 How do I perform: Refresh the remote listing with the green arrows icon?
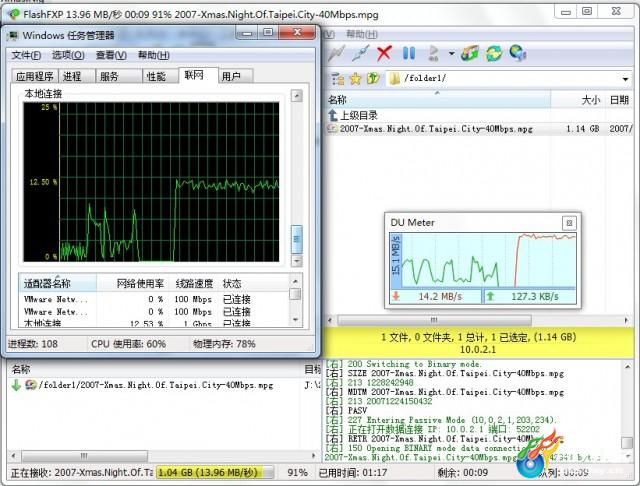point(494,53)
